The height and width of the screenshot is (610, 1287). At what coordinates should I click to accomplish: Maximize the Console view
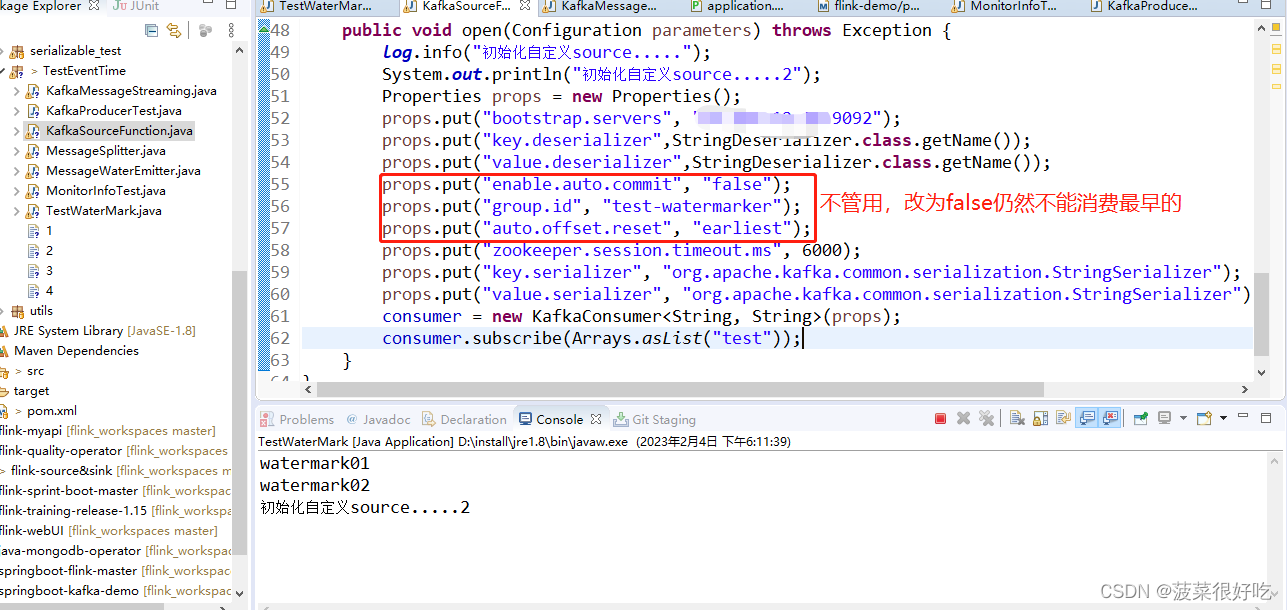1266,417
